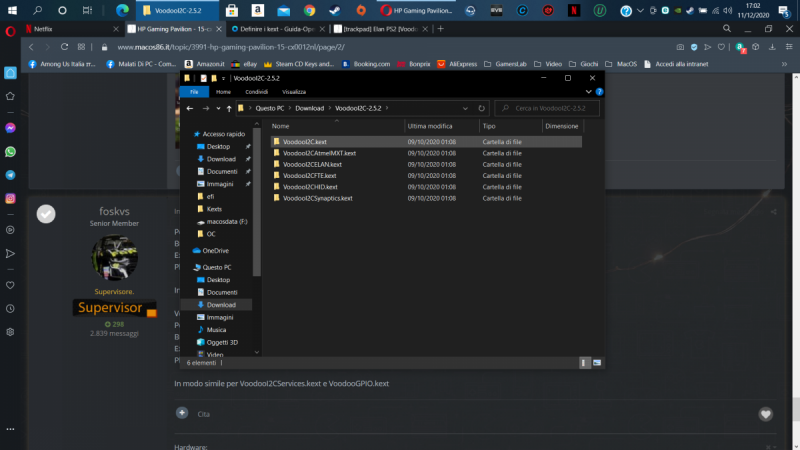Open Musica under Questo PC
Viewport: 800px width, 450px height.
[x=216, y=330]
